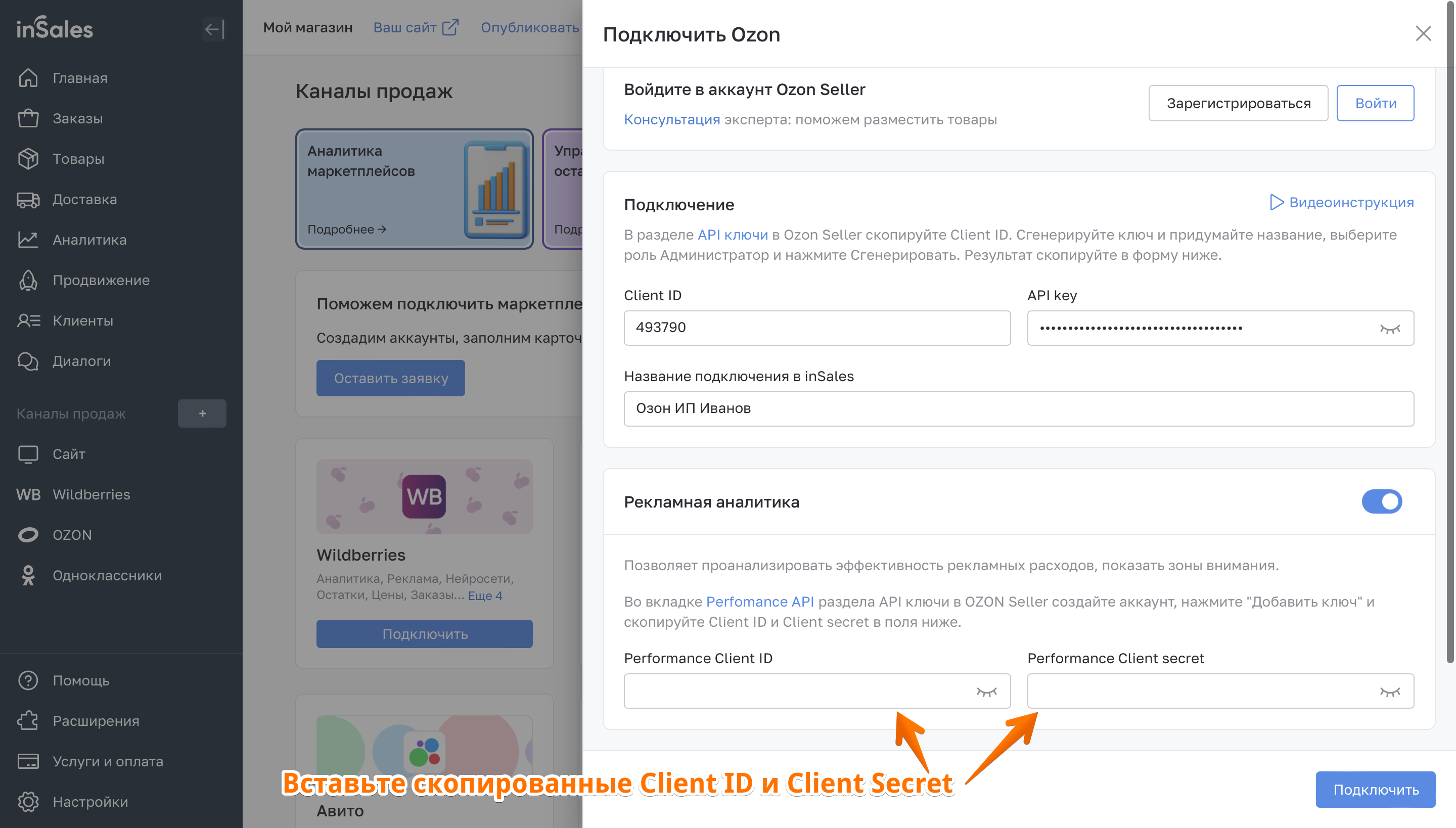Reveal the API key value

pyautogui.click(x=1390, y=328)
